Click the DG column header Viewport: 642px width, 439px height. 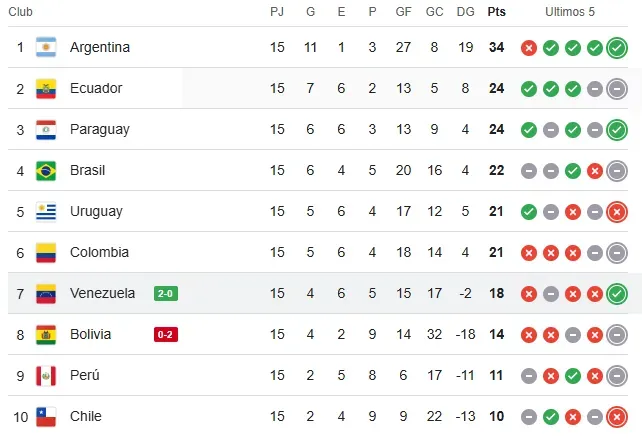[465, 12]
